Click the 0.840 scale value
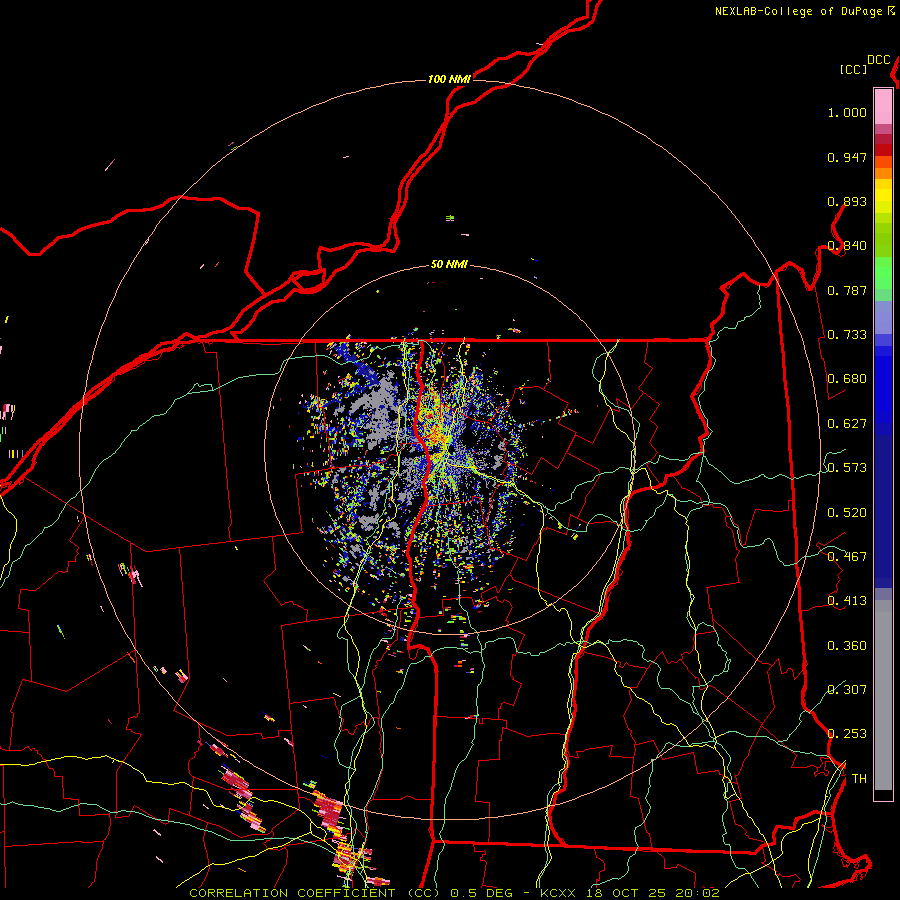This screenshot has height=900, width=900. pyautogui.click(x=847, y=246)
